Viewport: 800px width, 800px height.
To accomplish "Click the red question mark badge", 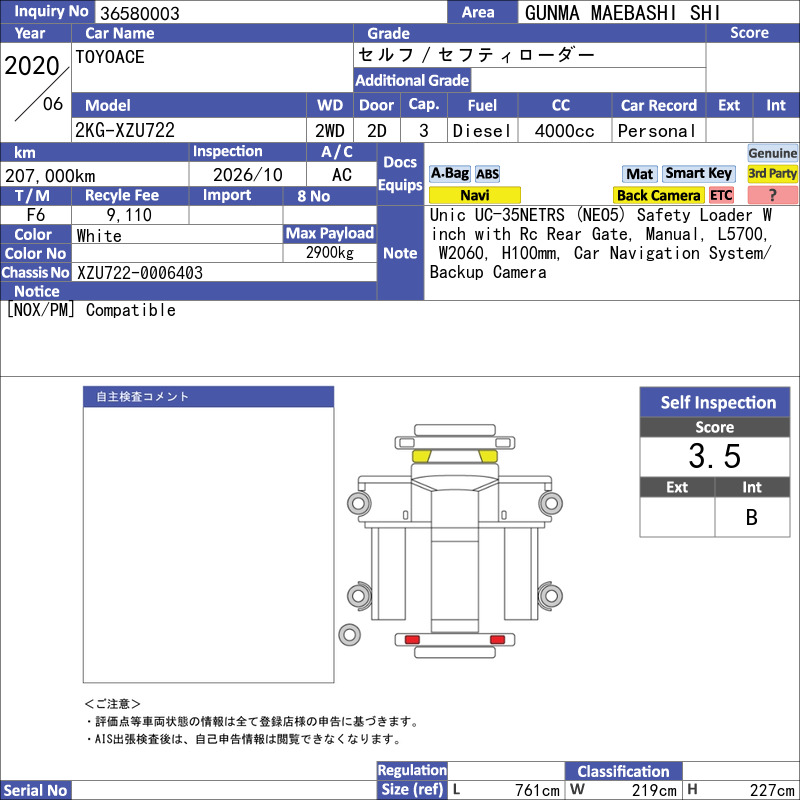I will (x=772, y=195).
